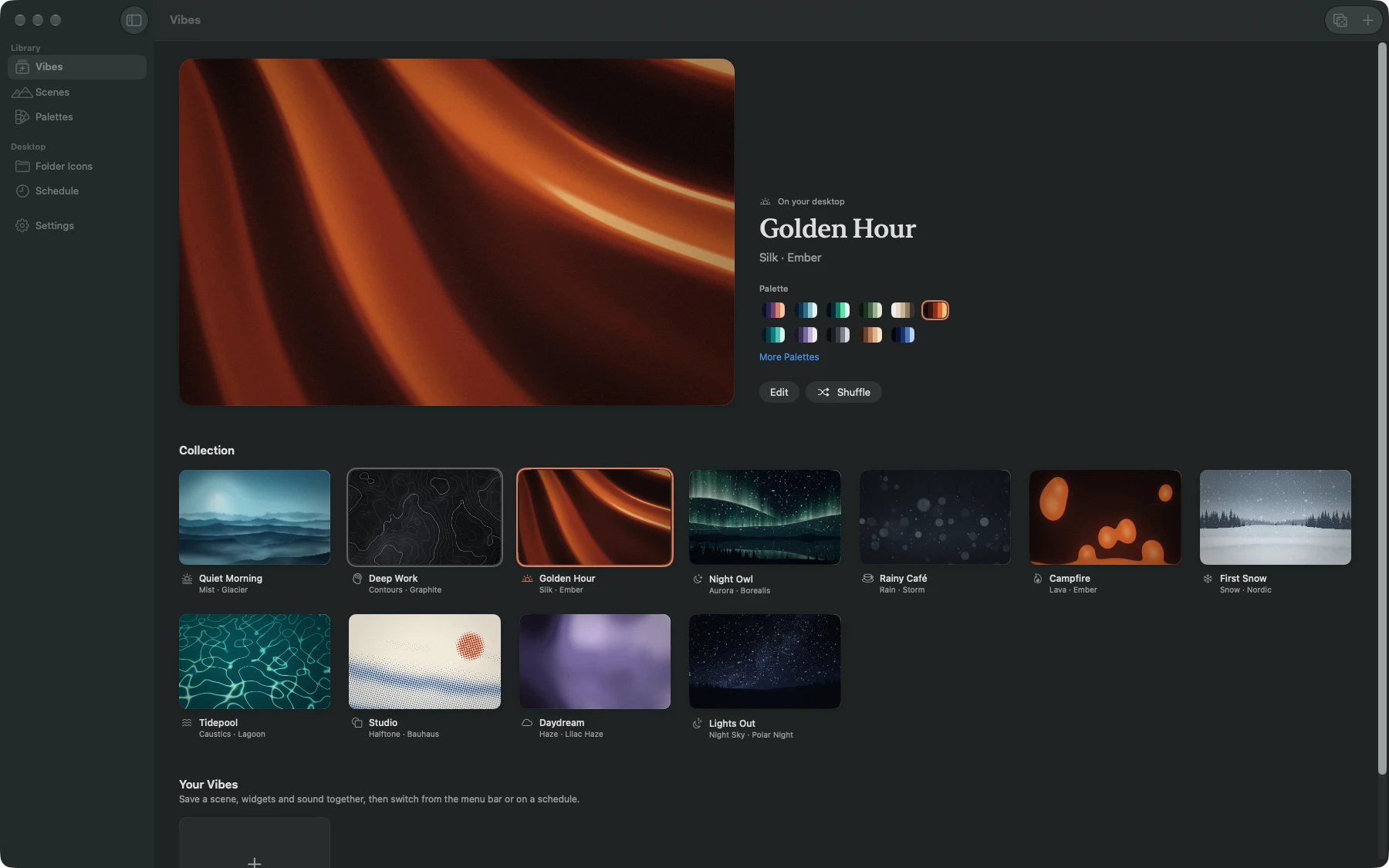The width and height of the screenshot is (1389, 868).
Task: Open the More Palettes link
Action: [x=789, y=357]
